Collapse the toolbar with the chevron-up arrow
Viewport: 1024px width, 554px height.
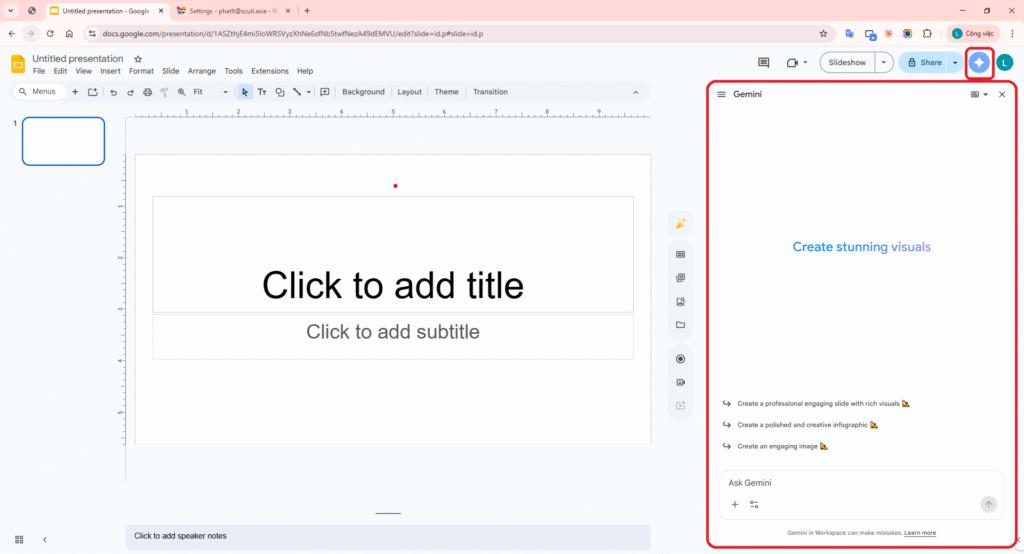click(x=635, y=92)
